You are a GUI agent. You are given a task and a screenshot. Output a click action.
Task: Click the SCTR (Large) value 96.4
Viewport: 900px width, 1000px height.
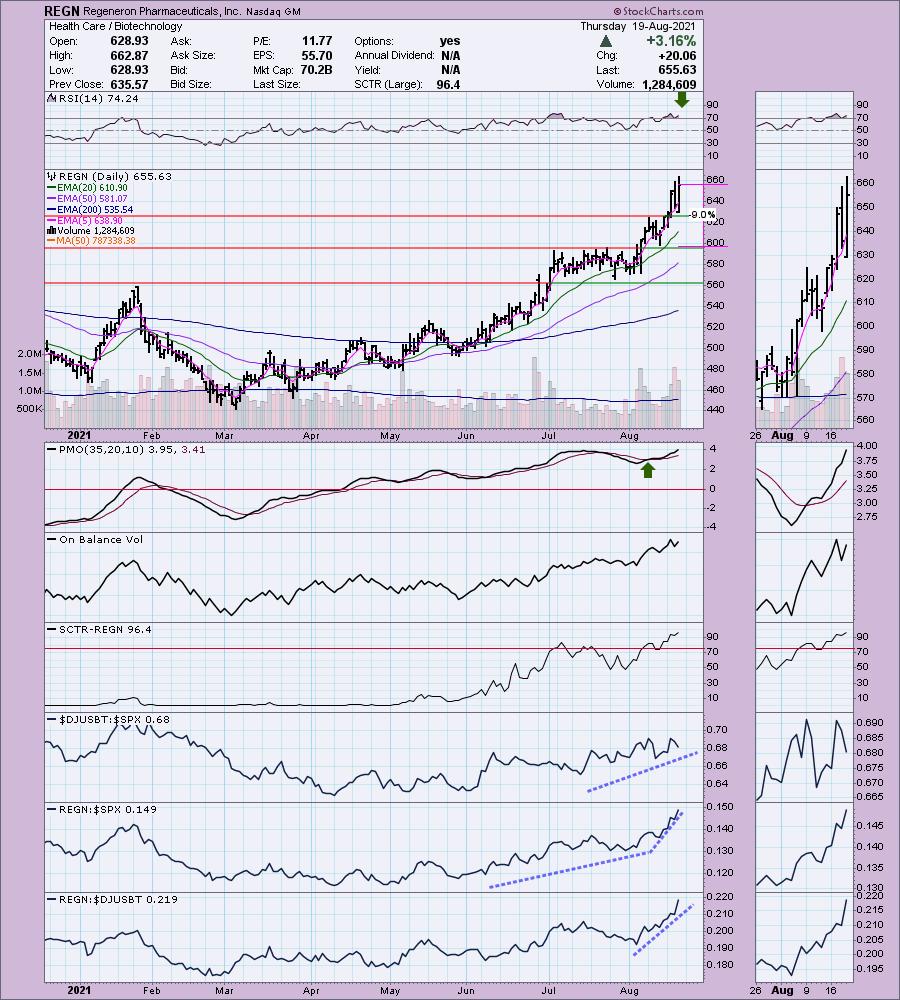pyautogui.click(x=448, y=84)
